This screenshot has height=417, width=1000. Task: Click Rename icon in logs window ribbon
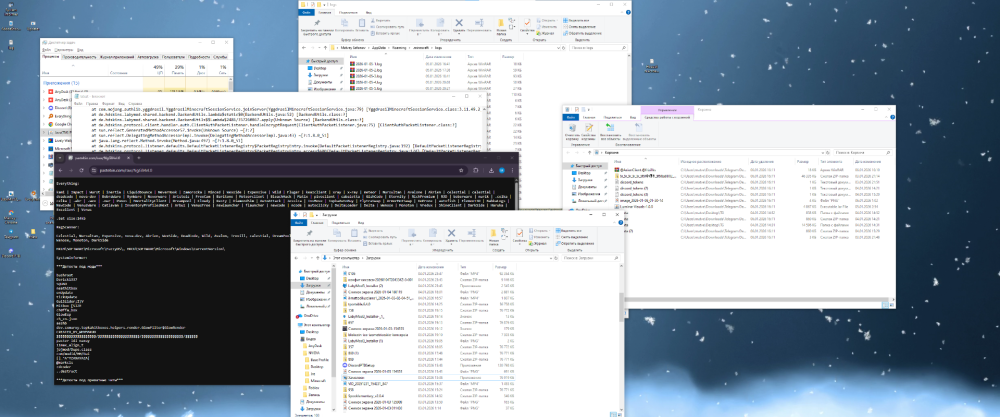click(479, 23)
